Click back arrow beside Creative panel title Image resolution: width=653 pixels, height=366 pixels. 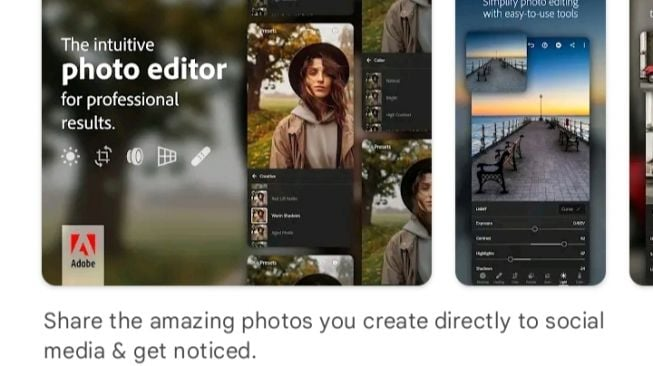click(x=254, y=176)
